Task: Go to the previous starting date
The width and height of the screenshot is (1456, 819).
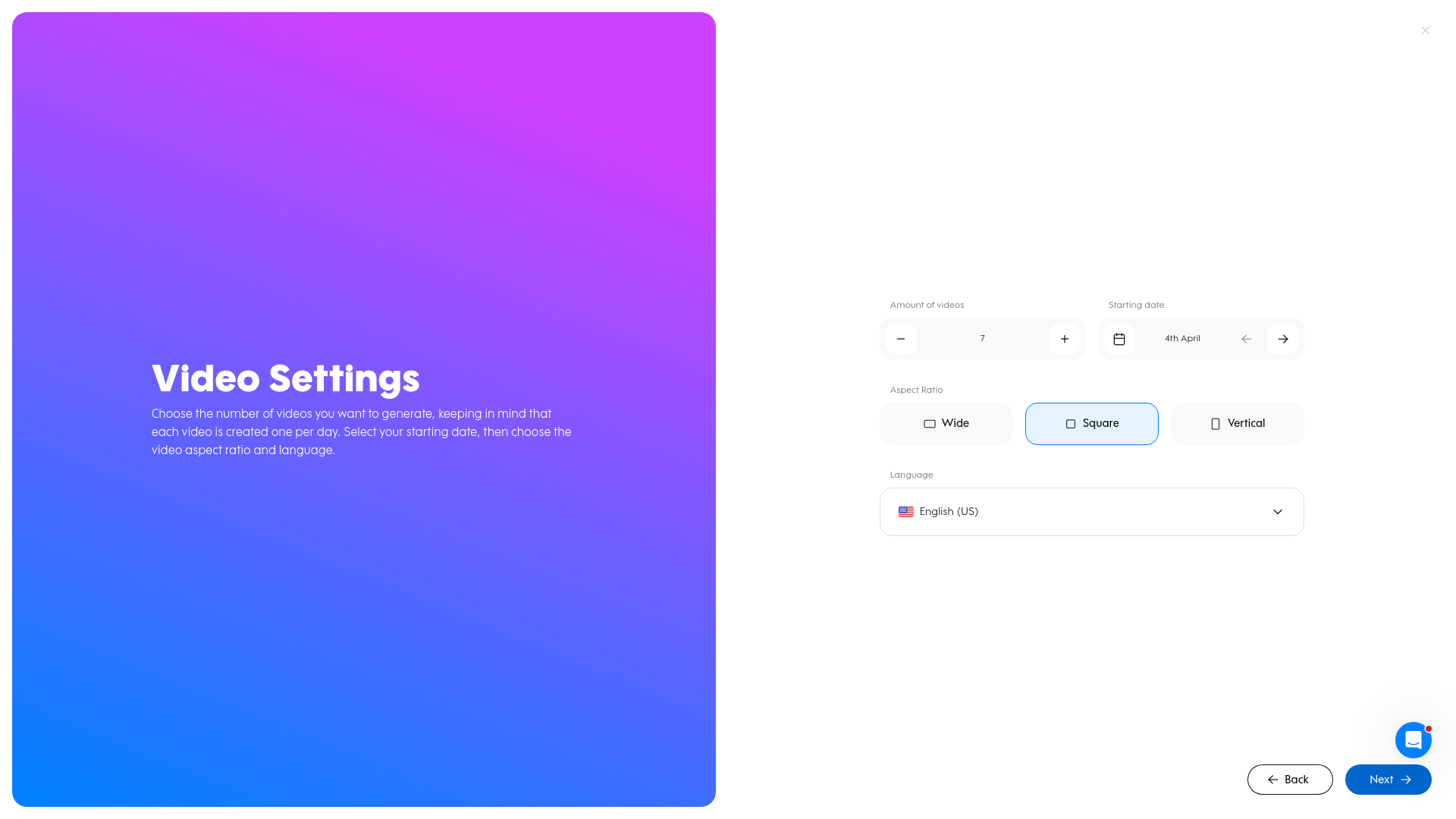Action: [1246, 339]
